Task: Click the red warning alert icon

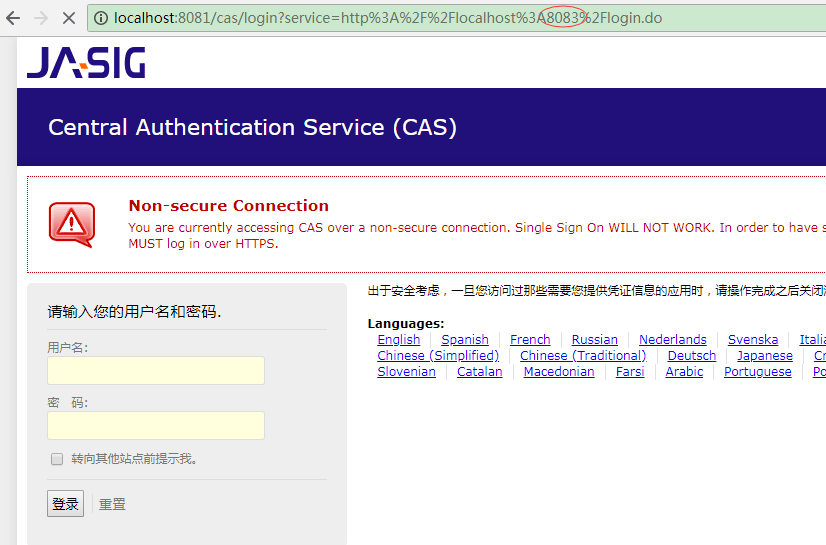Action: tap(72, 224)
